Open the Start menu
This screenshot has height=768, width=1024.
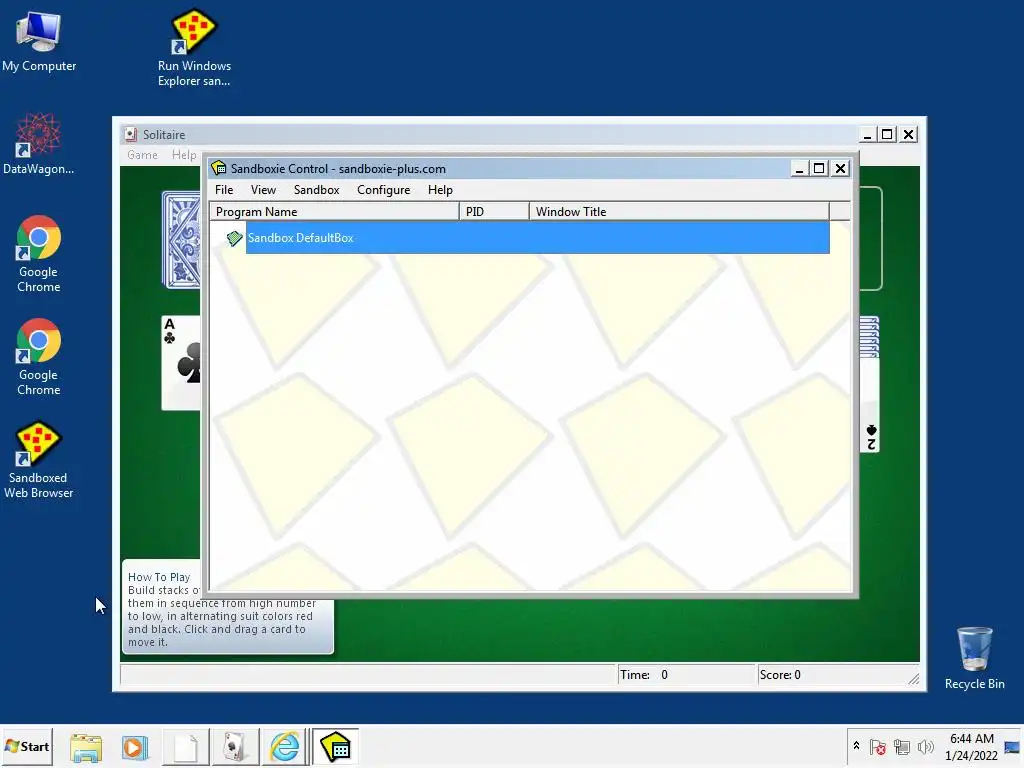pos(27,746)
